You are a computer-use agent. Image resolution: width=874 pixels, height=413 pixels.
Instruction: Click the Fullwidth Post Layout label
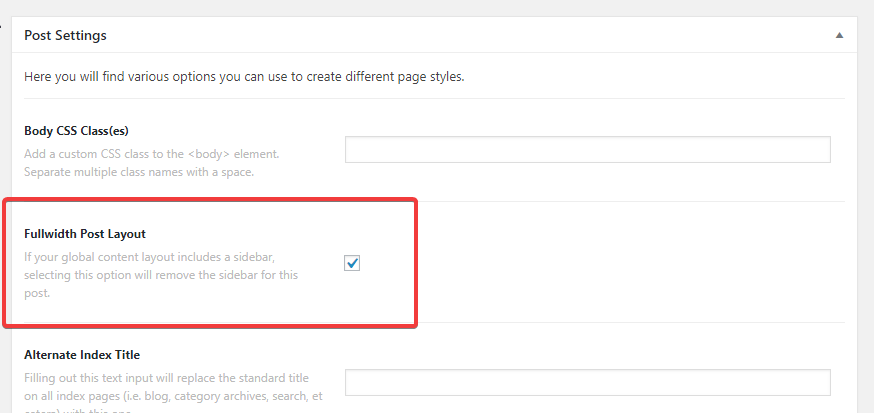[x=85, y=234]
